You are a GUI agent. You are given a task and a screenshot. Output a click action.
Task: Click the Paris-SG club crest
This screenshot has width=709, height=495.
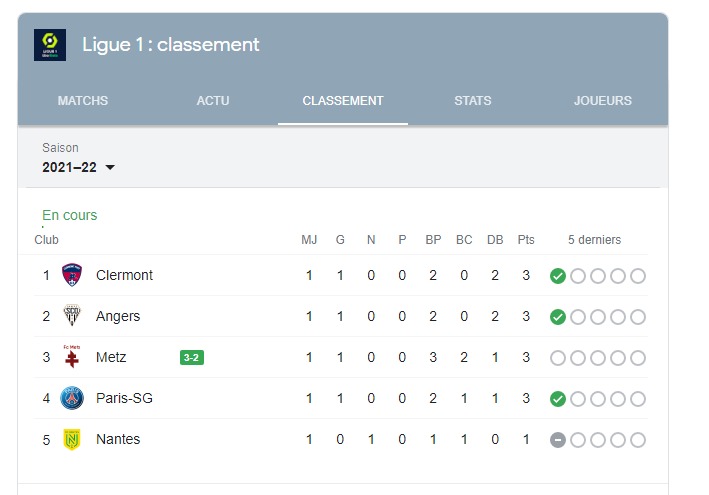(72, 398)
